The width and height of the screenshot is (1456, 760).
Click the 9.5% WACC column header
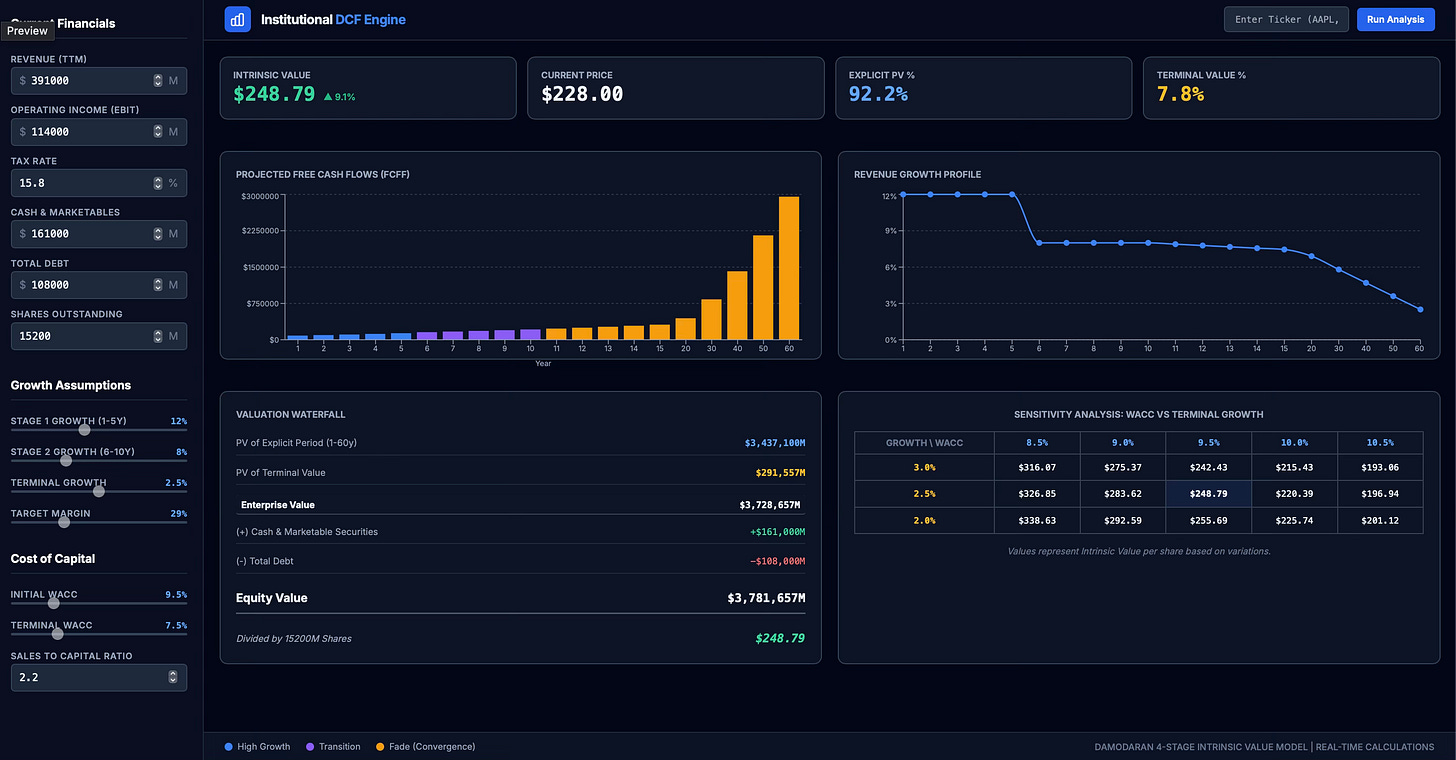1209,442
